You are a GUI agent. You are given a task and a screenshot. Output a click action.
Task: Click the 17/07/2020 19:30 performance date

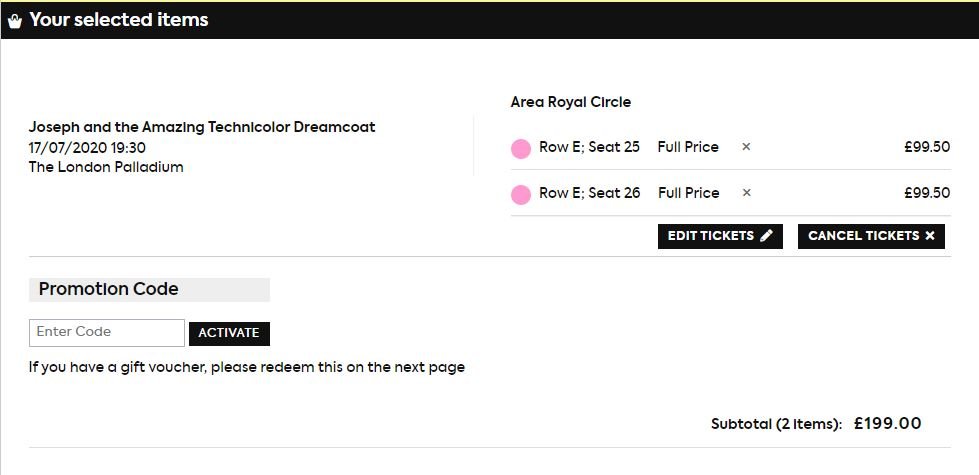[87, 148]
